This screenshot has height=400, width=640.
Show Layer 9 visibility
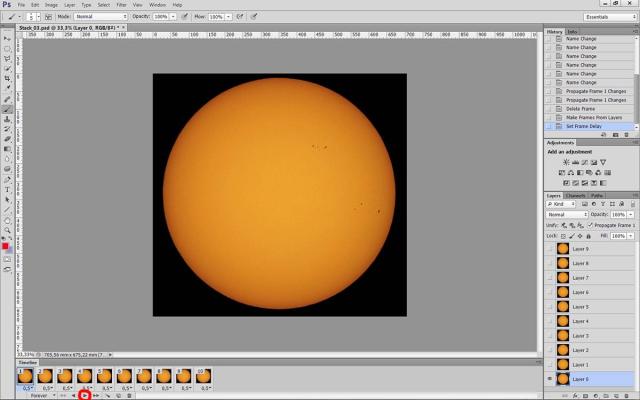pyautogui.click(x=549, y=249)
